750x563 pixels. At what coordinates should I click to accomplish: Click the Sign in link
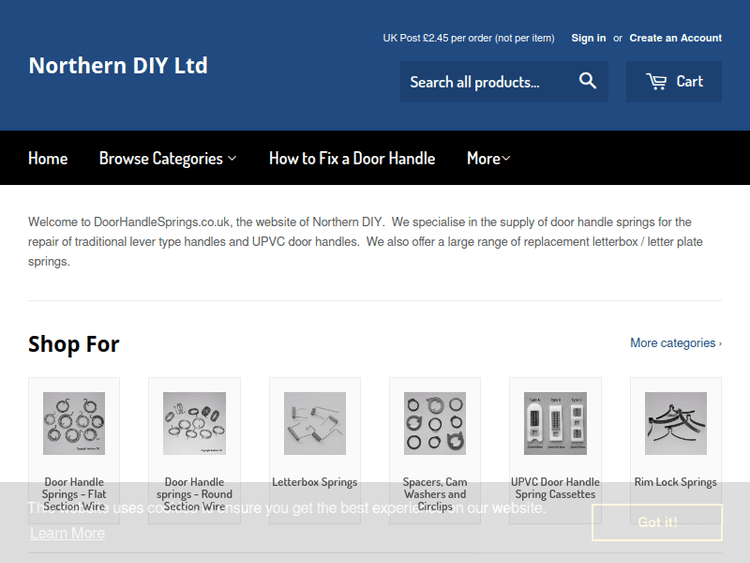click(x=588, y=38)
